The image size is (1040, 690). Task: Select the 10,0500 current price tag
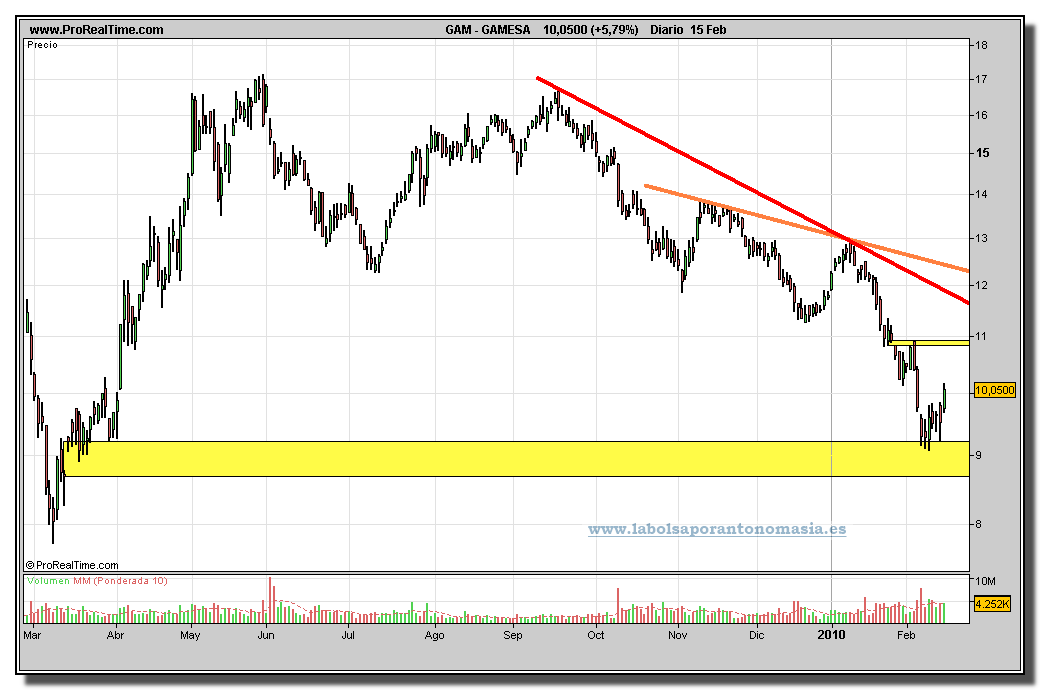(x=994, y=390)
